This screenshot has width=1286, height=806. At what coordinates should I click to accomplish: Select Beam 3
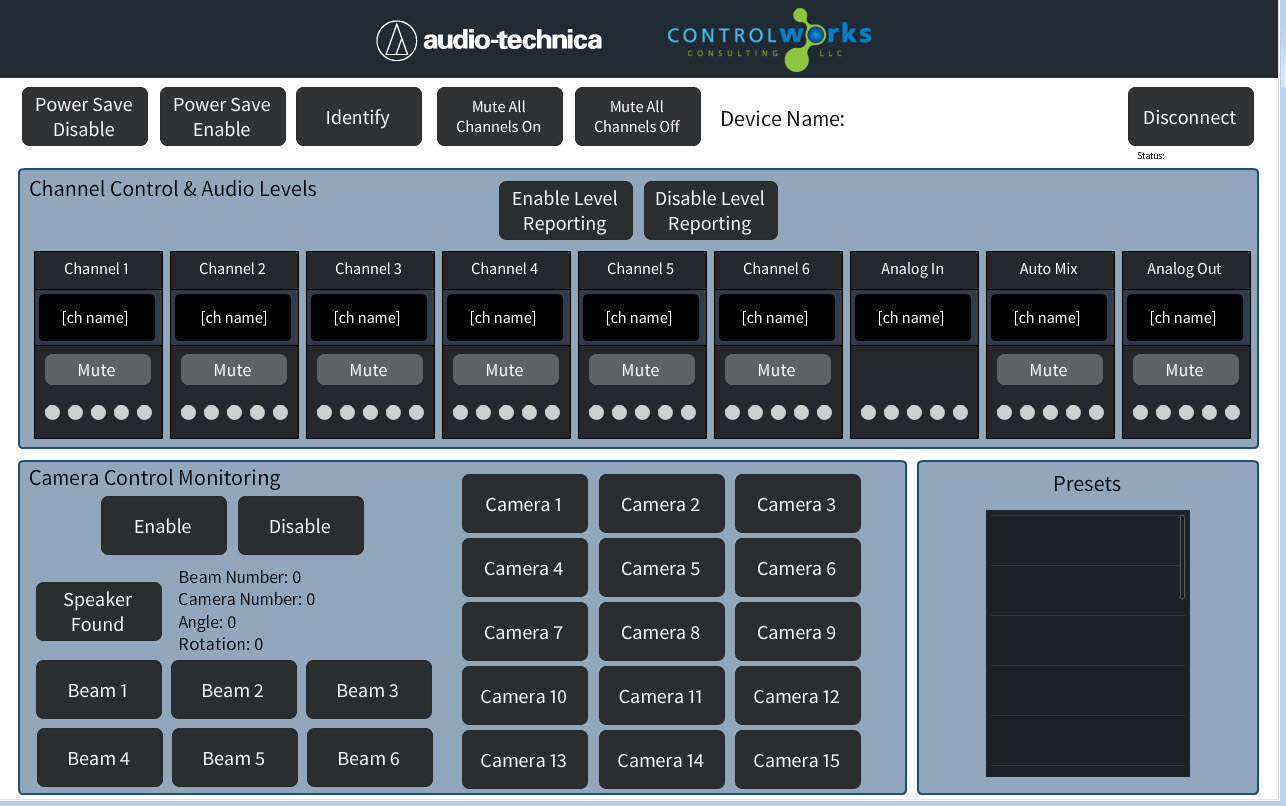pos(368,690)
